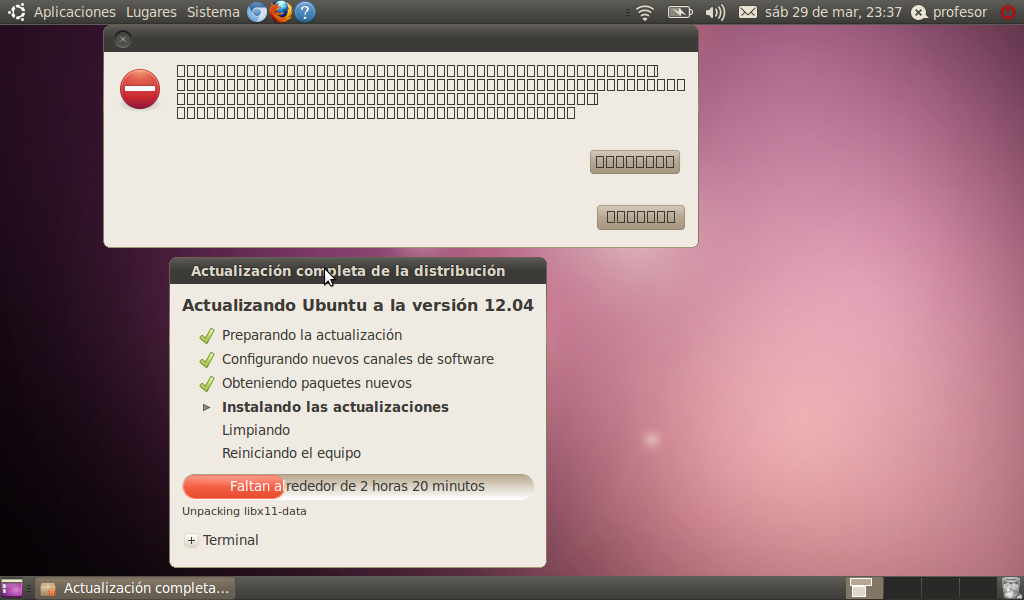Open the profesor user menu
Viewport: 1024px width, 600px height.
pos(949,12)
